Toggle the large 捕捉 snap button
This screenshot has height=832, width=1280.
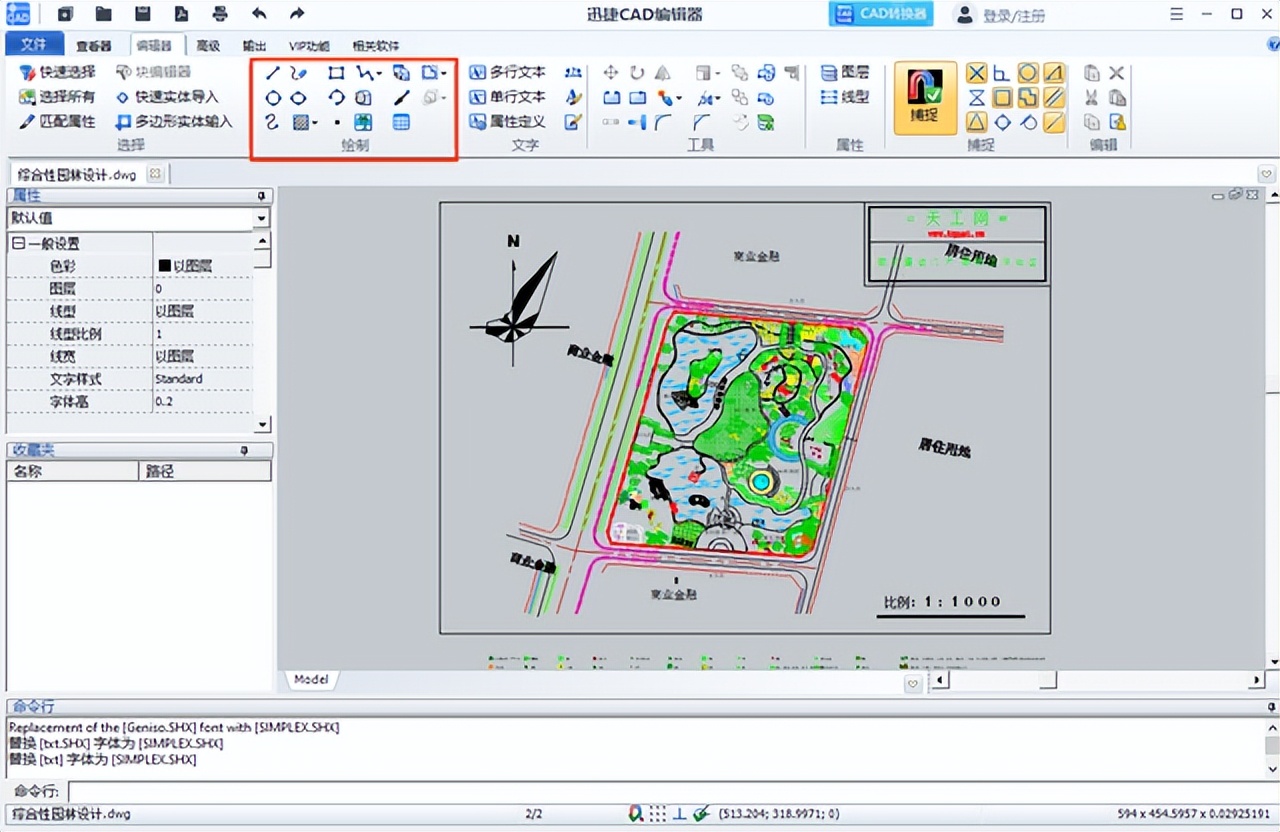point(924,97)
